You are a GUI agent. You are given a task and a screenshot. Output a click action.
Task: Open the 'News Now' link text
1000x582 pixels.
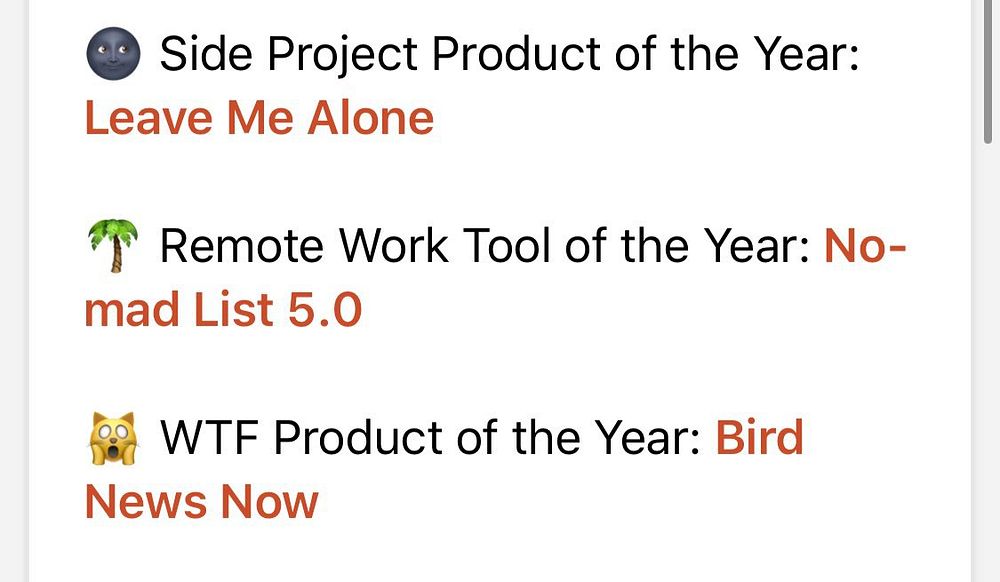[x=202, y=502]
